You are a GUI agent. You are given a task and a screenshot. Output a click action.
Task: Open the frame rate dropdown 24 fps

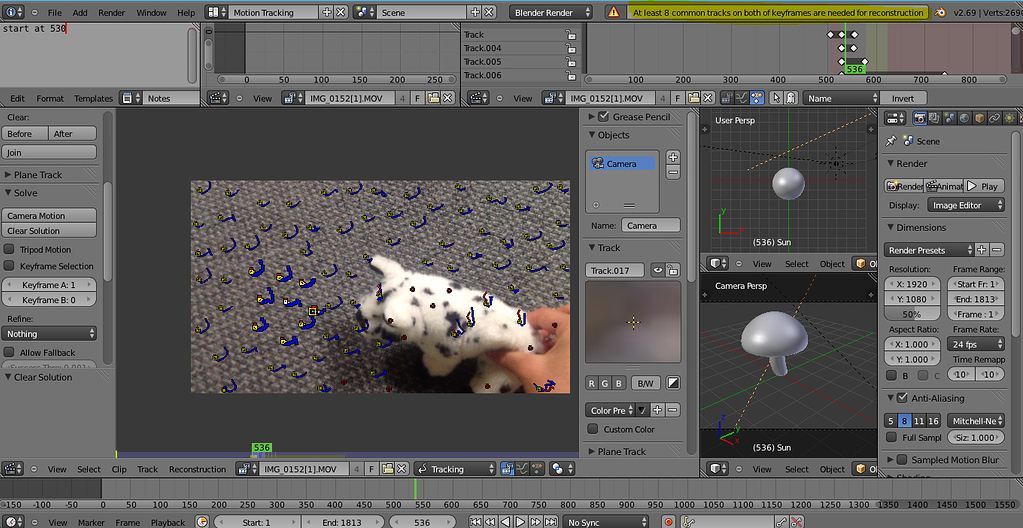975,344
